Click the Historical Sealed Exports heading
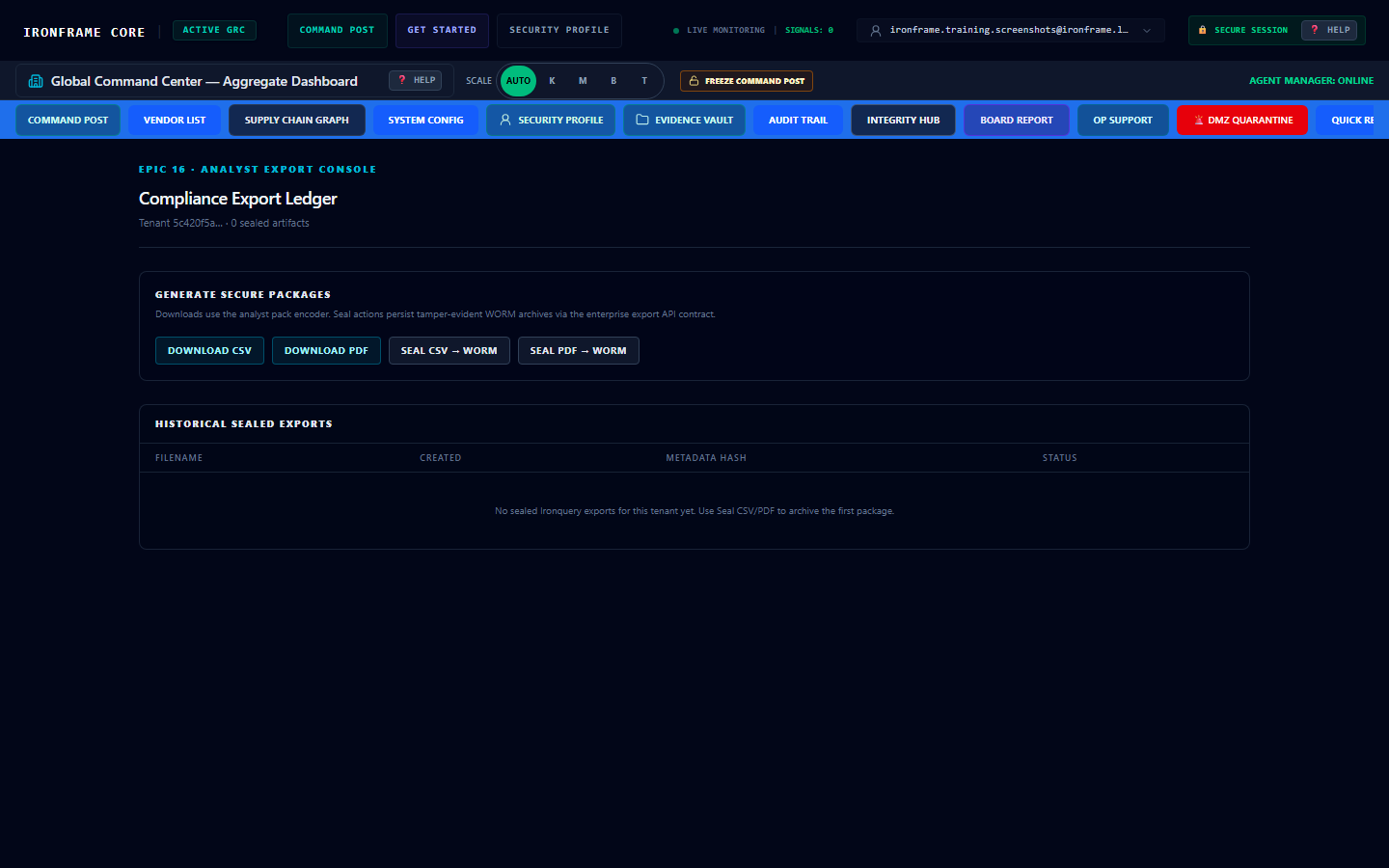1389x868 pixels. pos(244,424)
